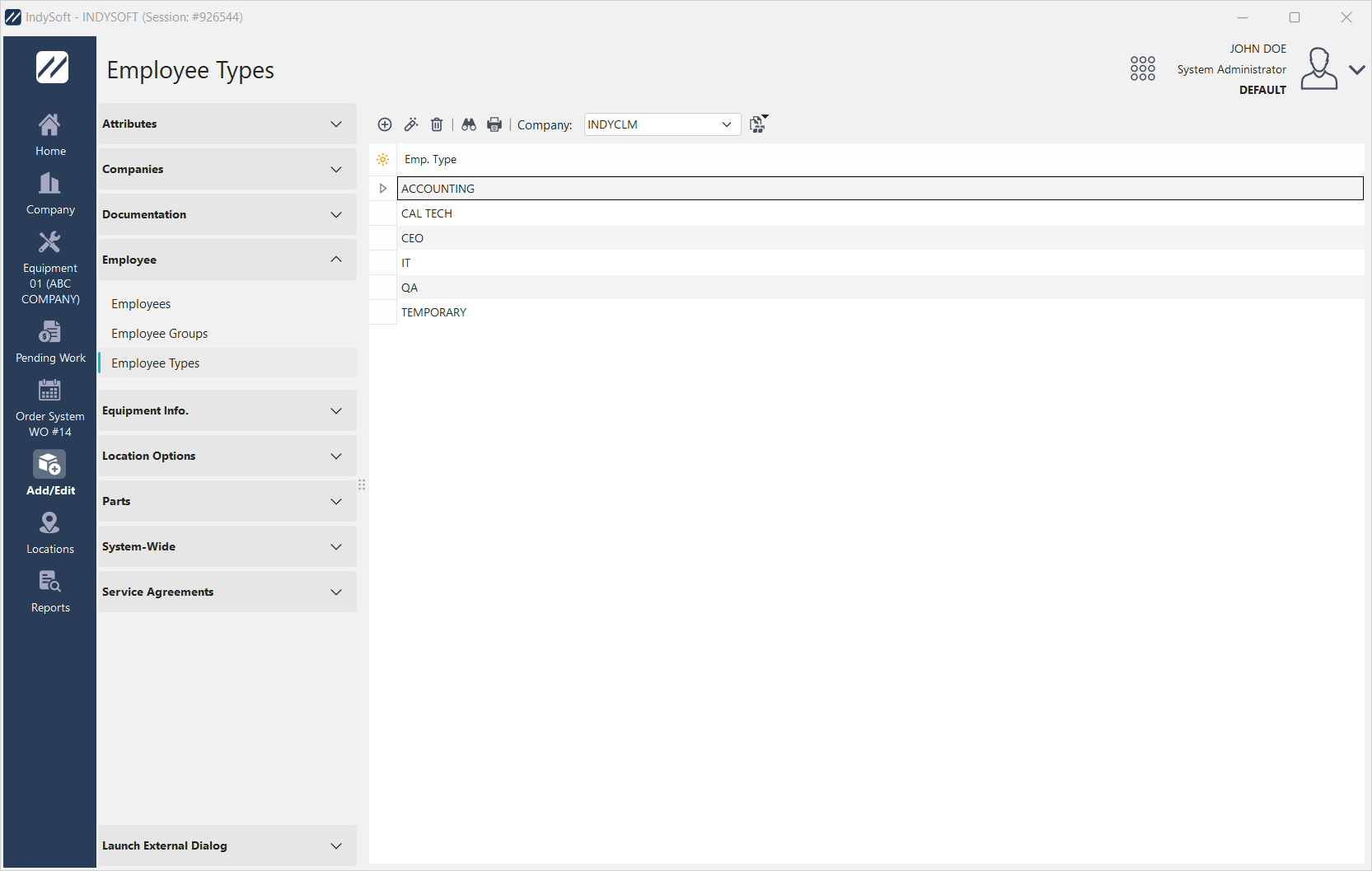
Task: Expand the Service Agreements section
Action: coord(227,592)
